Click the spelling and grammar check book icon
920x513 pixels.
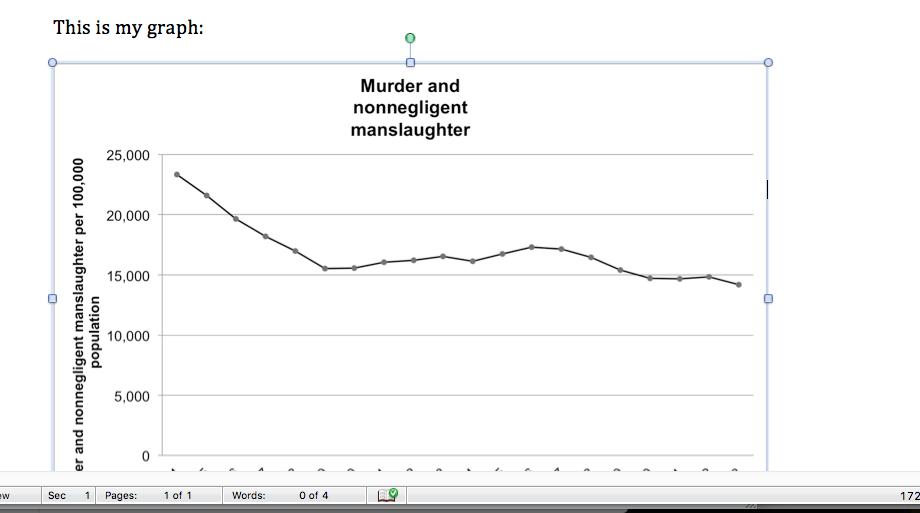tap(387, 495)
